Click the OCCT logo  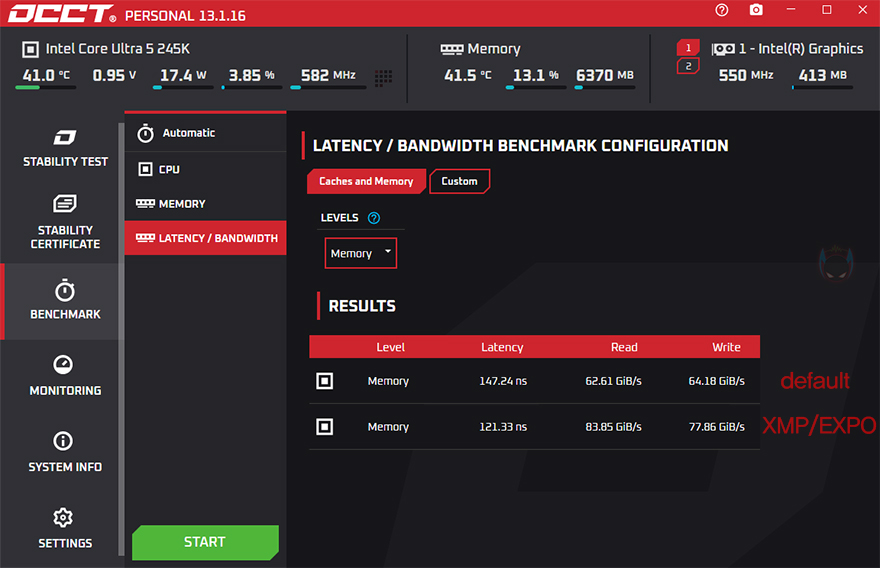(62, 13)
